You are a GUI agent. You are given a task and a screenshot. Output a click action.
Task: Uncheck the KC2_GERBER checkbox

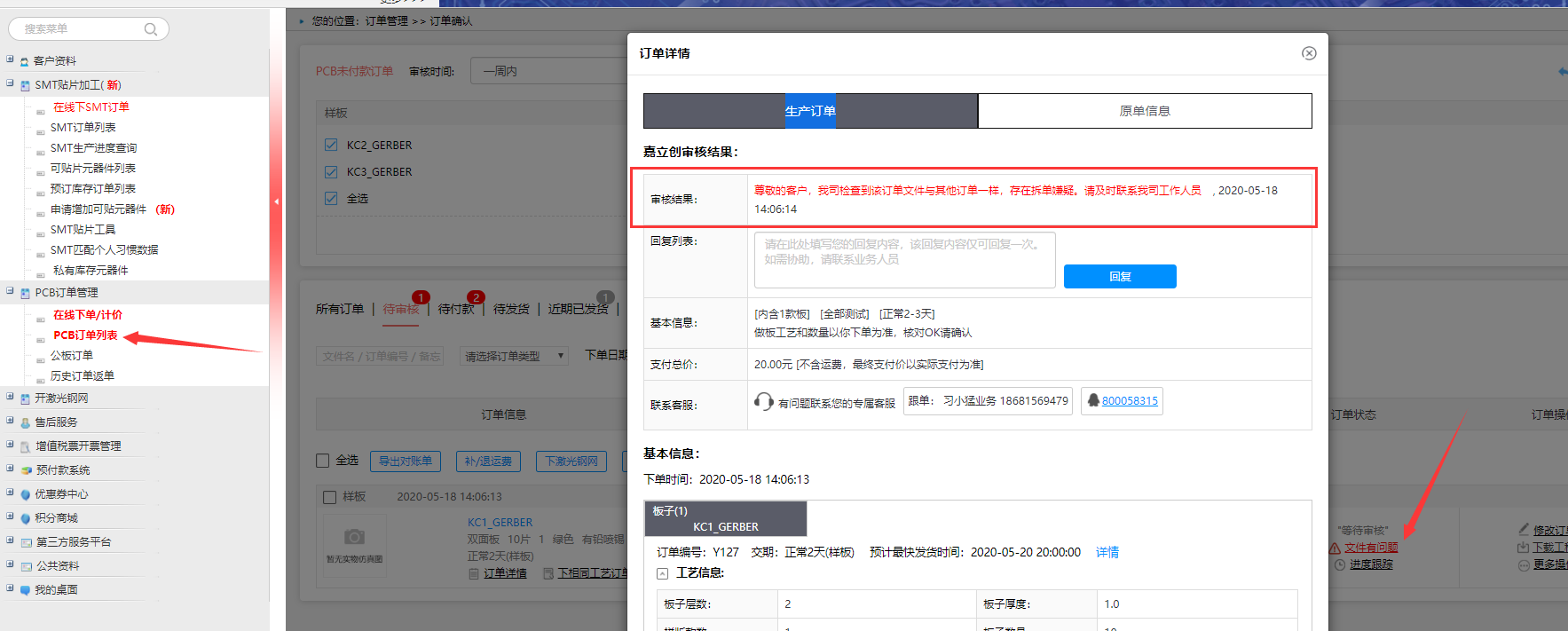coord(331,145)
